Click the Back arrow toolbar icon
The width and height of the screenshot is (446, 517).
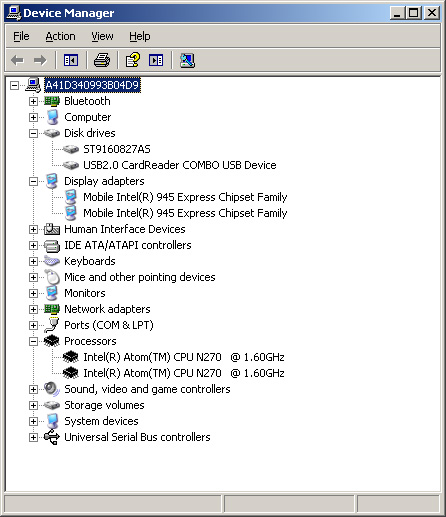(17, 60)
